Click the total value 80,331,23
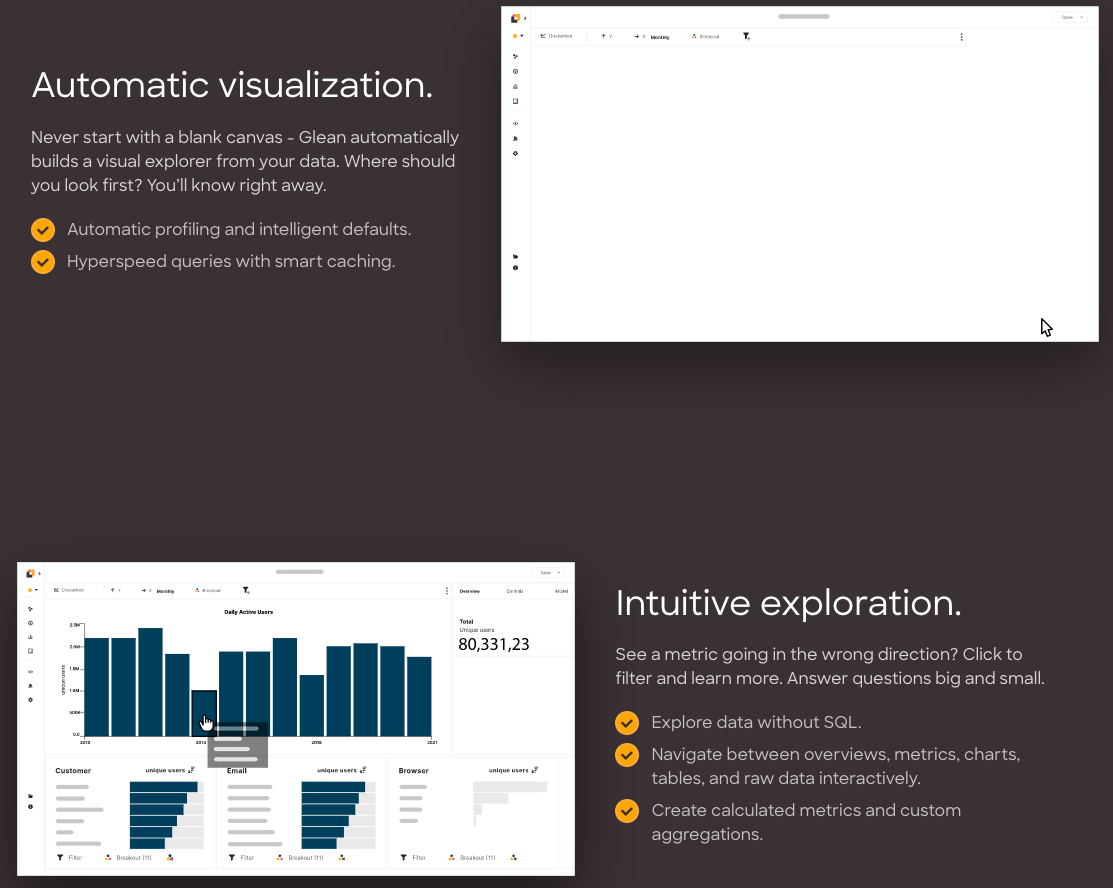This screenshot has width=1113, height=888. [x=494, y=644]
